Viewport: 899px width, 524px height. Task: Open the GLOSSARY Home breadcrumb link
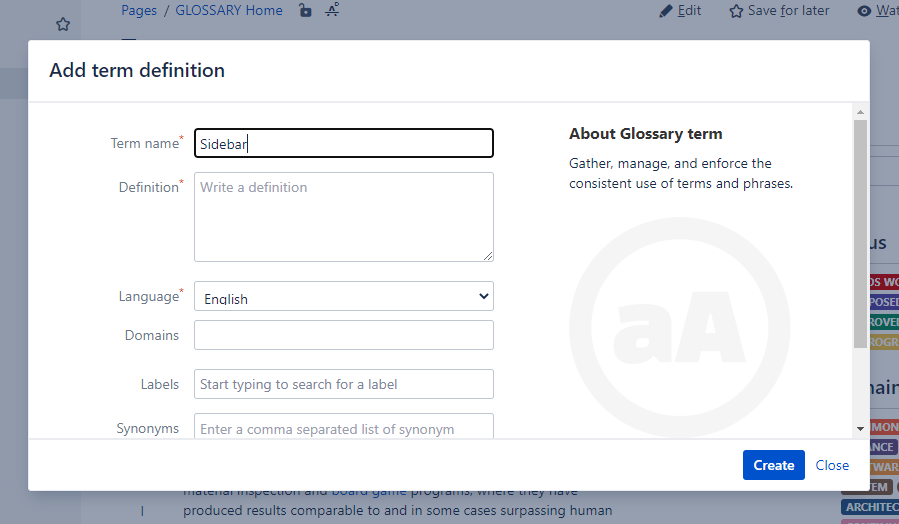[x=229, y=11]
